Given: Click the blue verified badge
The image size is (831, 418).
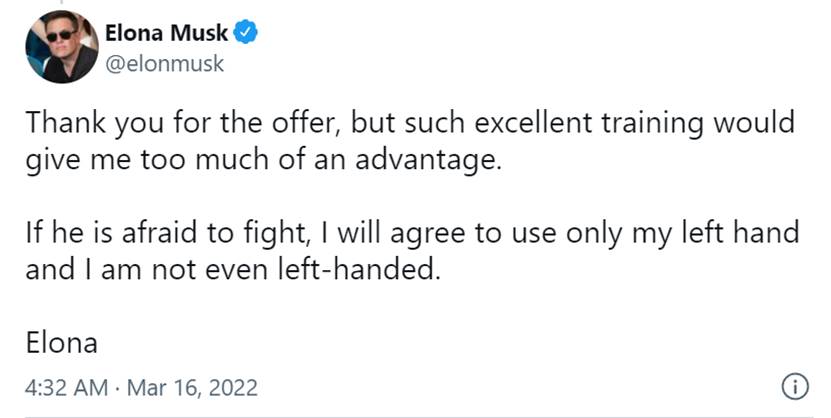Looking at the screenshot, I should 247,33.
